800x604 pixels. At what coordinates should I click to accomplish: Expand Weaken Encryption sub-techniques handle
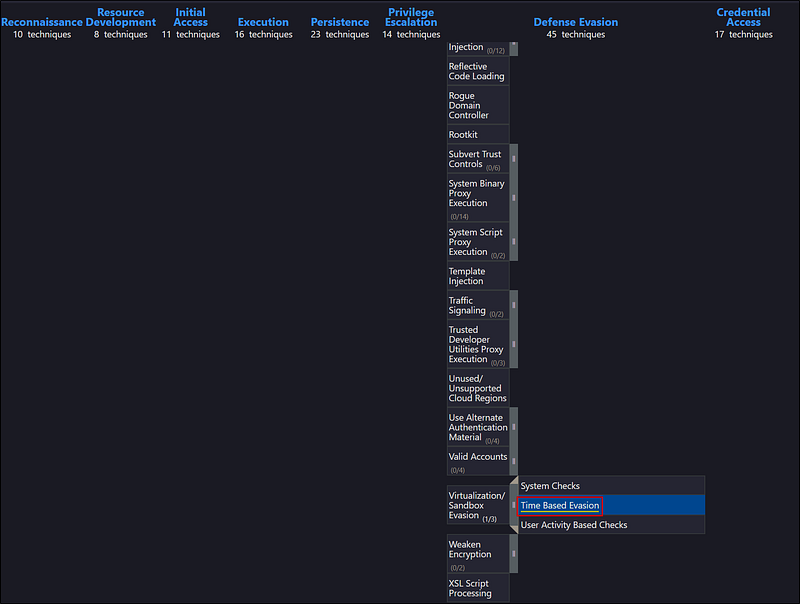click(x=514, y=554)
